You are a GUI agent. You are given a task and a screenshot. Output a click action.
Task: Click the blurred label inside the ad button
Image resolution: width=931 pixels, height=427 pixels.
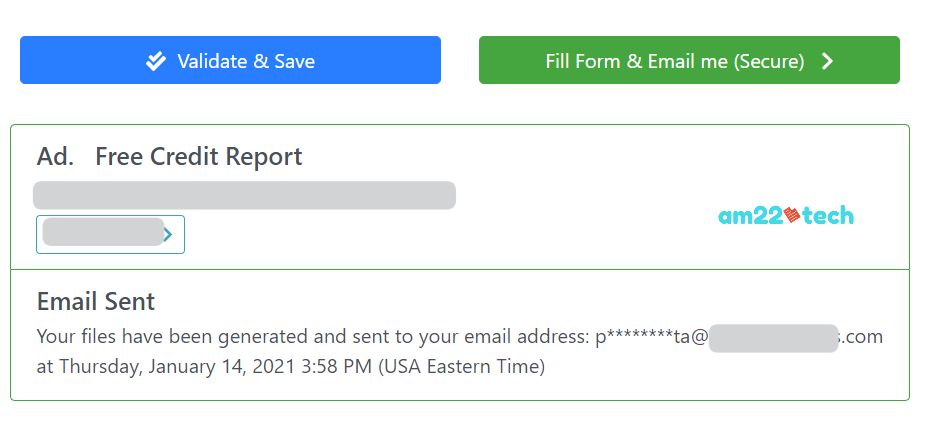[103, 232]
